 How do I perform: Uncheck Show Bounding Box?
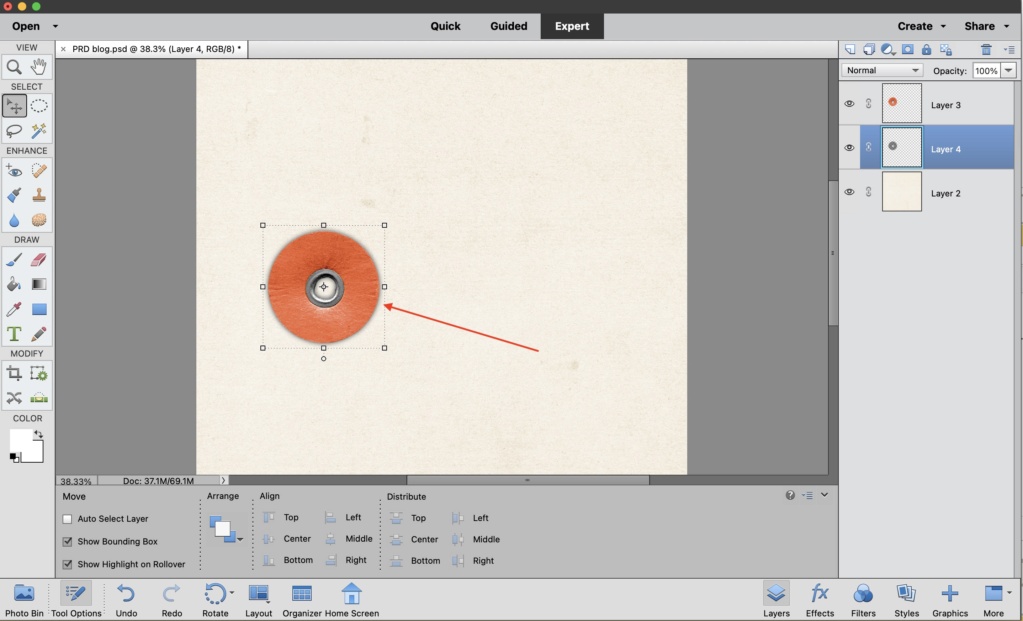[x=67, y=541]
